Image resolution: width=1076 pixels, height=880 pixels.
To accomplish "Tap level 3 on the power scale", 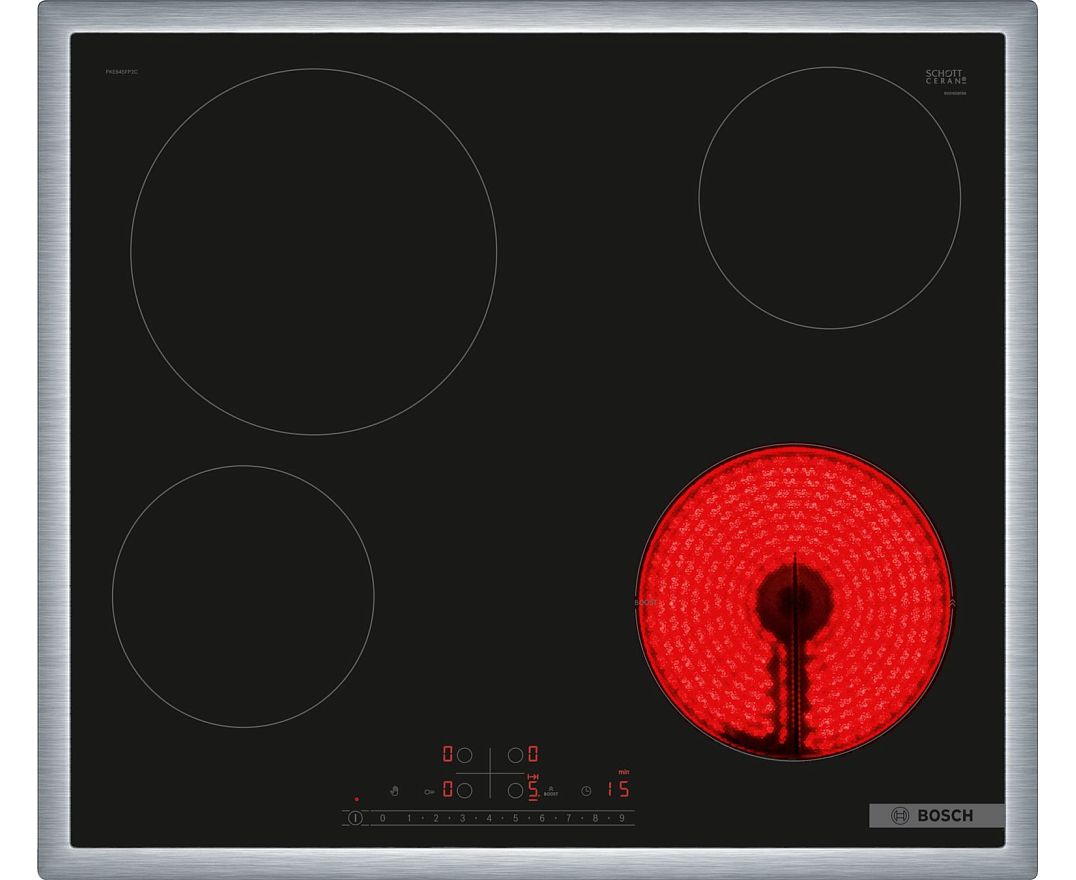I will coord(462,818).
